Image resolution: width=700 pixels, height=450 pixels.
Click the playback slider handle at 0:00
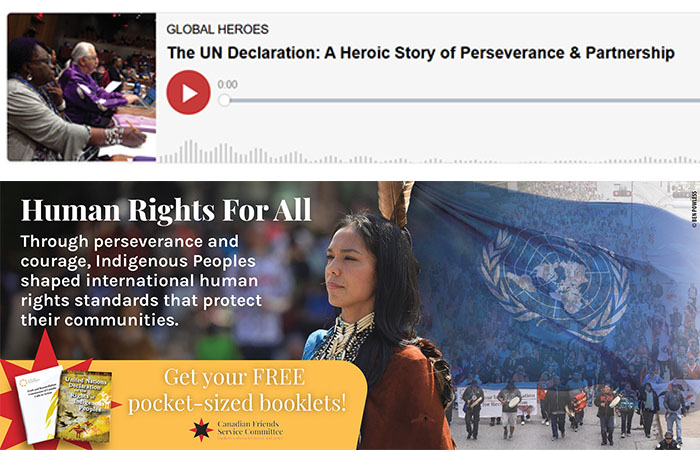coord(225,100)
